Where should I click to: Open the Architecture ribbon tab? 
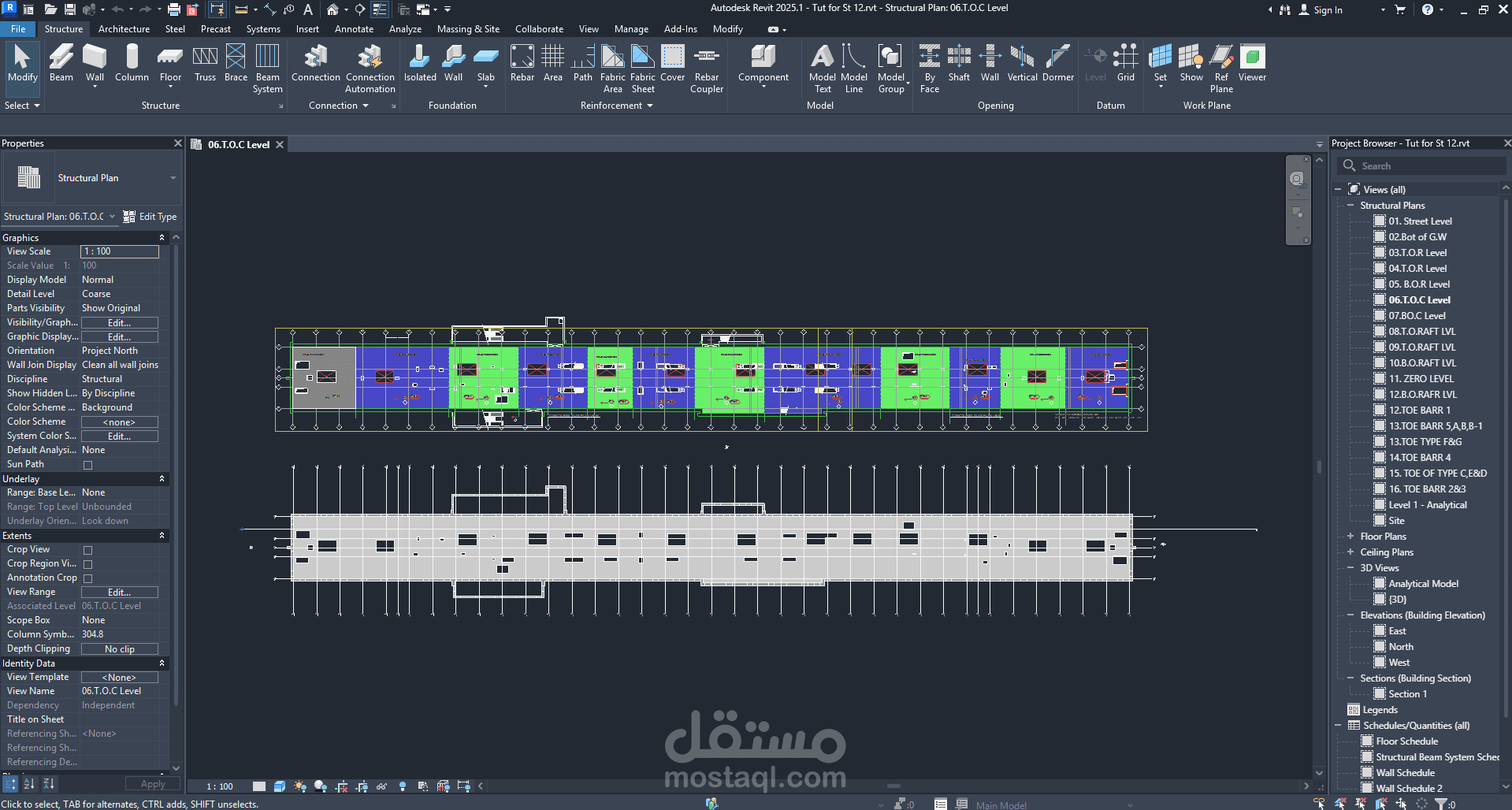click(x=124, y=29)
